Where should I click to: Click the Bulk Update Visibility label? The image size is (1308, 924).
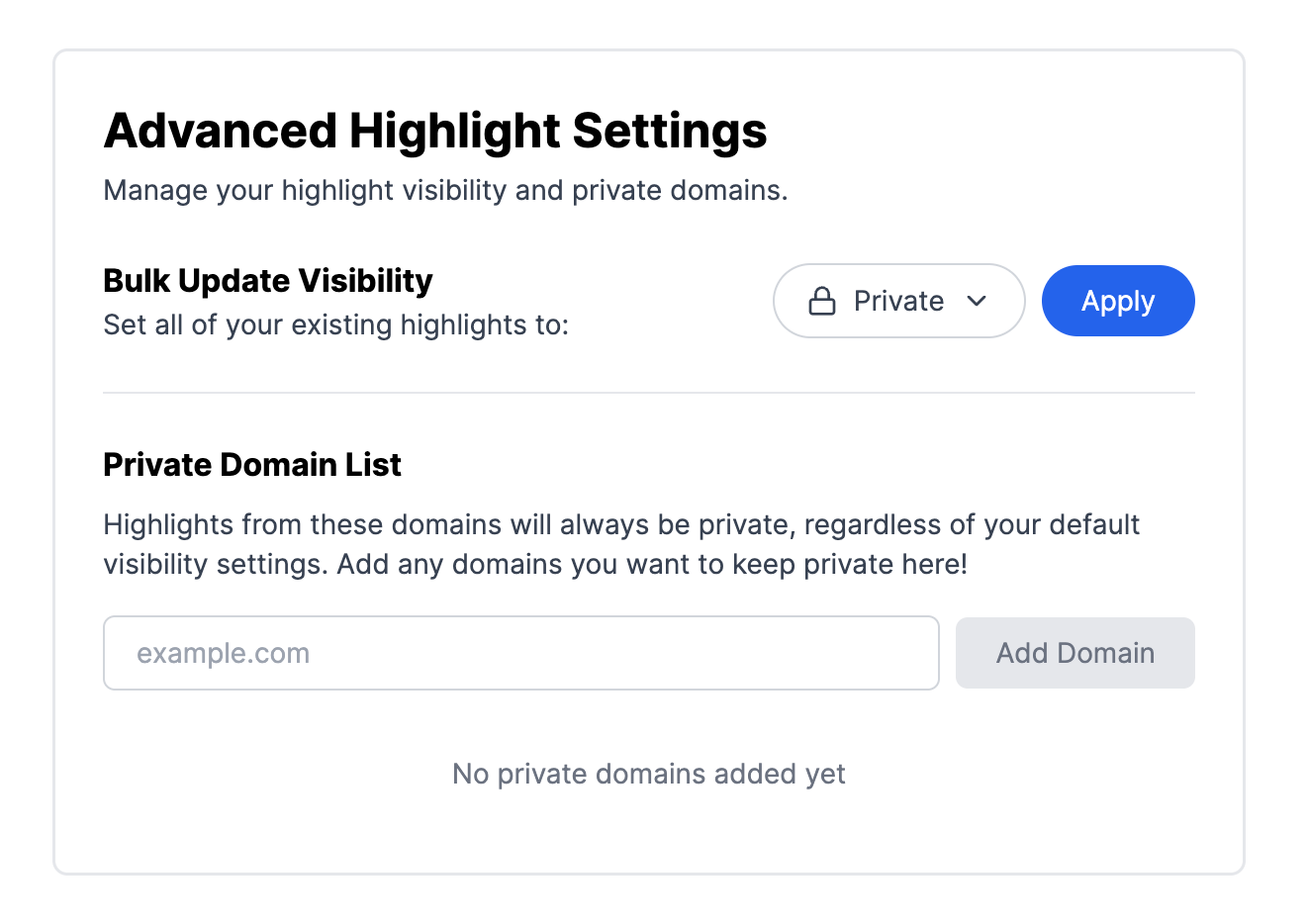click(x=267, y=281)
